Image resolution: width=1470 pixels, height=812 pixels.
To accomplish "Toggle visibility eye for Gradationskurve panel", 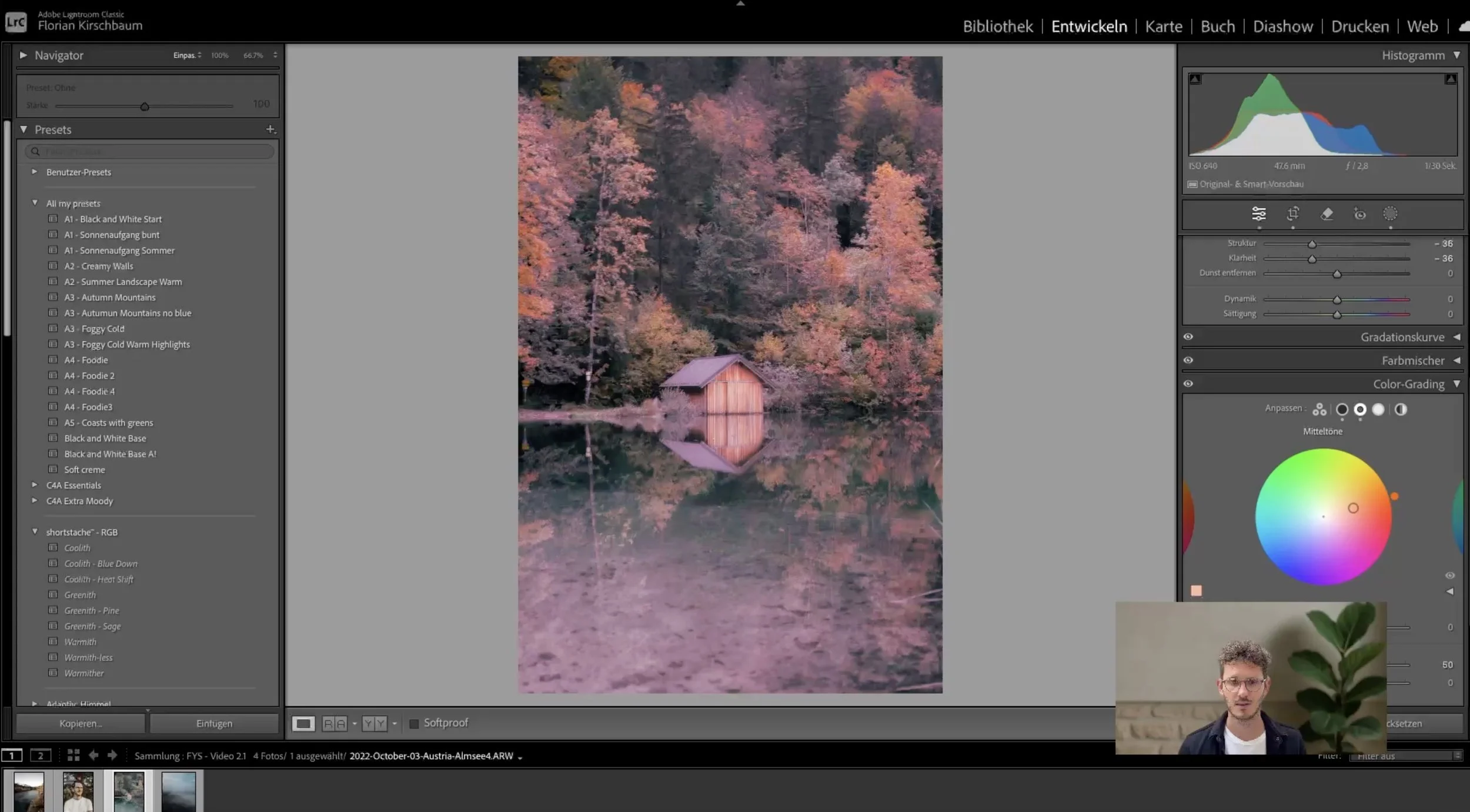I will (1188, 337).
